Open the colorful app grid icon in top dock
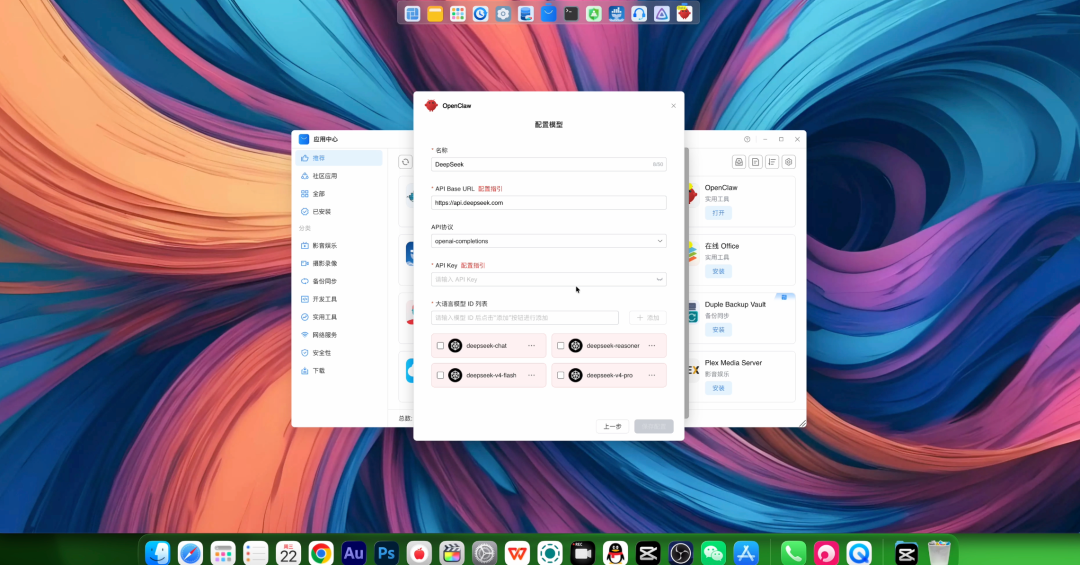Image resolution: width=1080 pixels, height=565 pixels. (x=457, y=13)
